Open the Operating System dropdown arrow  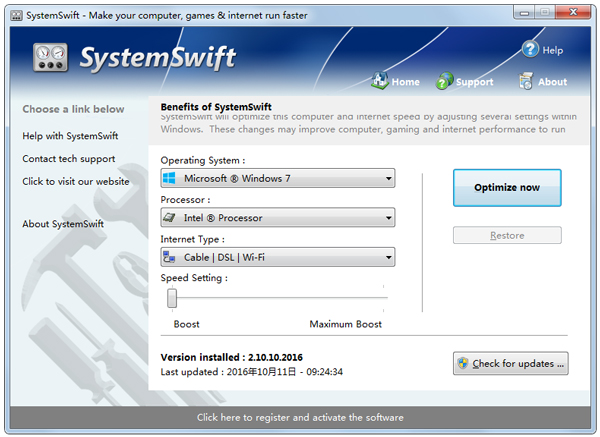pos(388,178)
